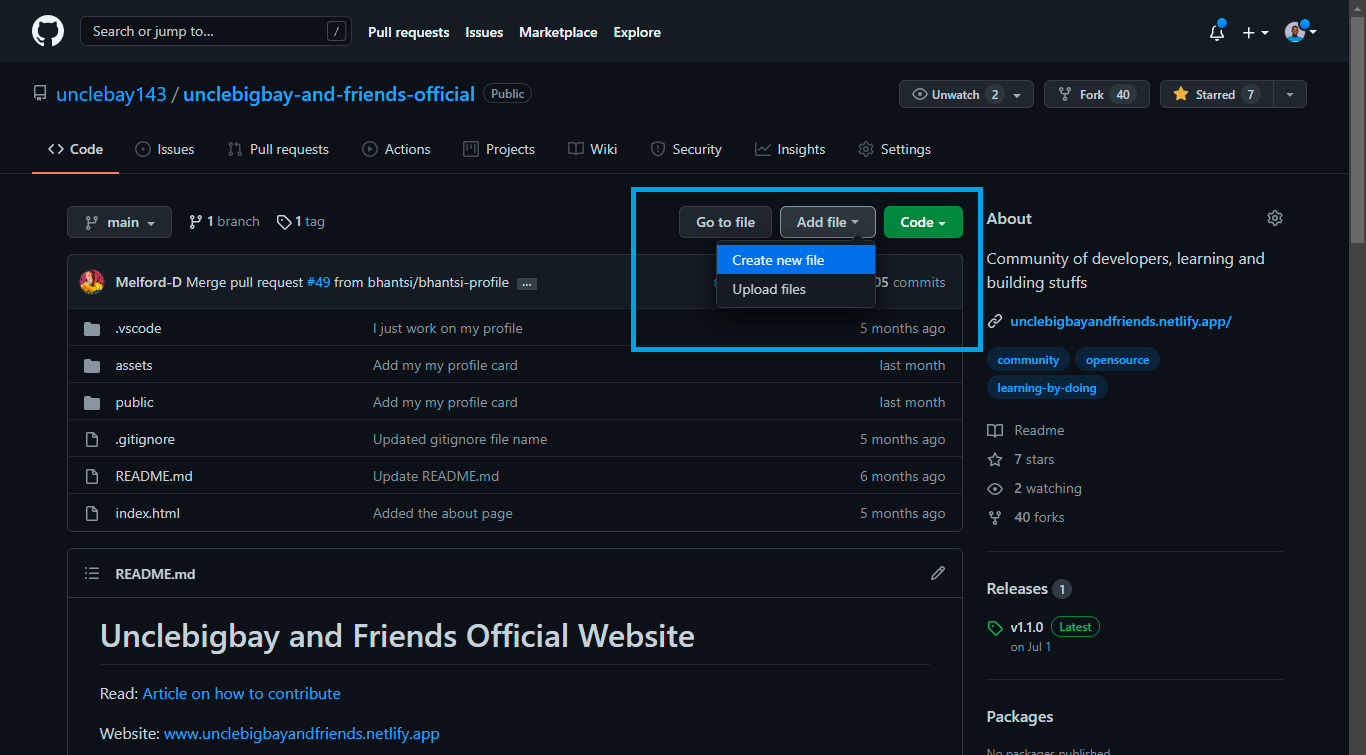Image resolution: width=1366 pixels, height=755 pixels.
Task: Switch to the Insights tab
Action: (790, 149)
